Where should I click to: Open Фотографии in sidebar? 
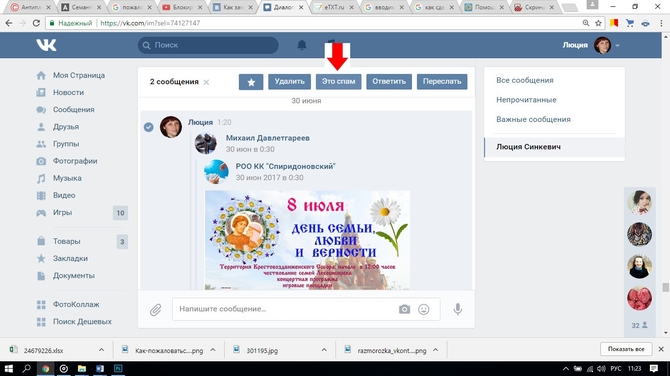pyautogui.click(x=75, y=161)
